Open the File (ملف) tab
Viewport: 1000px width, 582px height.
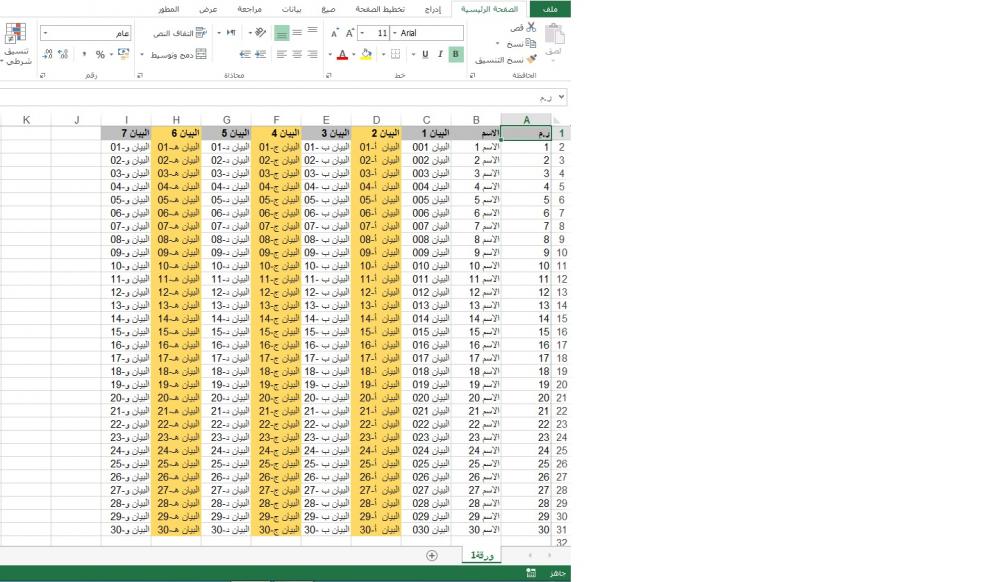click(550, 9)
